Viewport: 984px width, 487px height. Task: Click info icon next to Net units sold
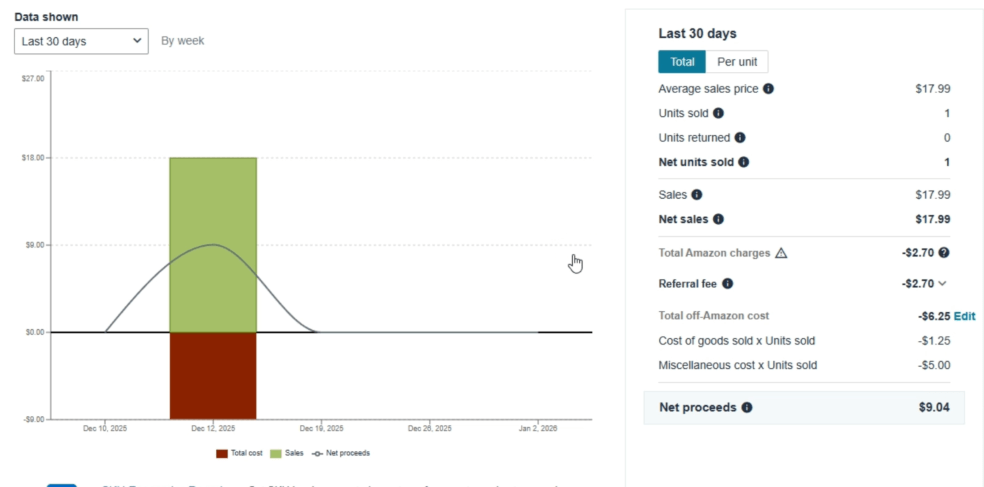click(743, 162)
